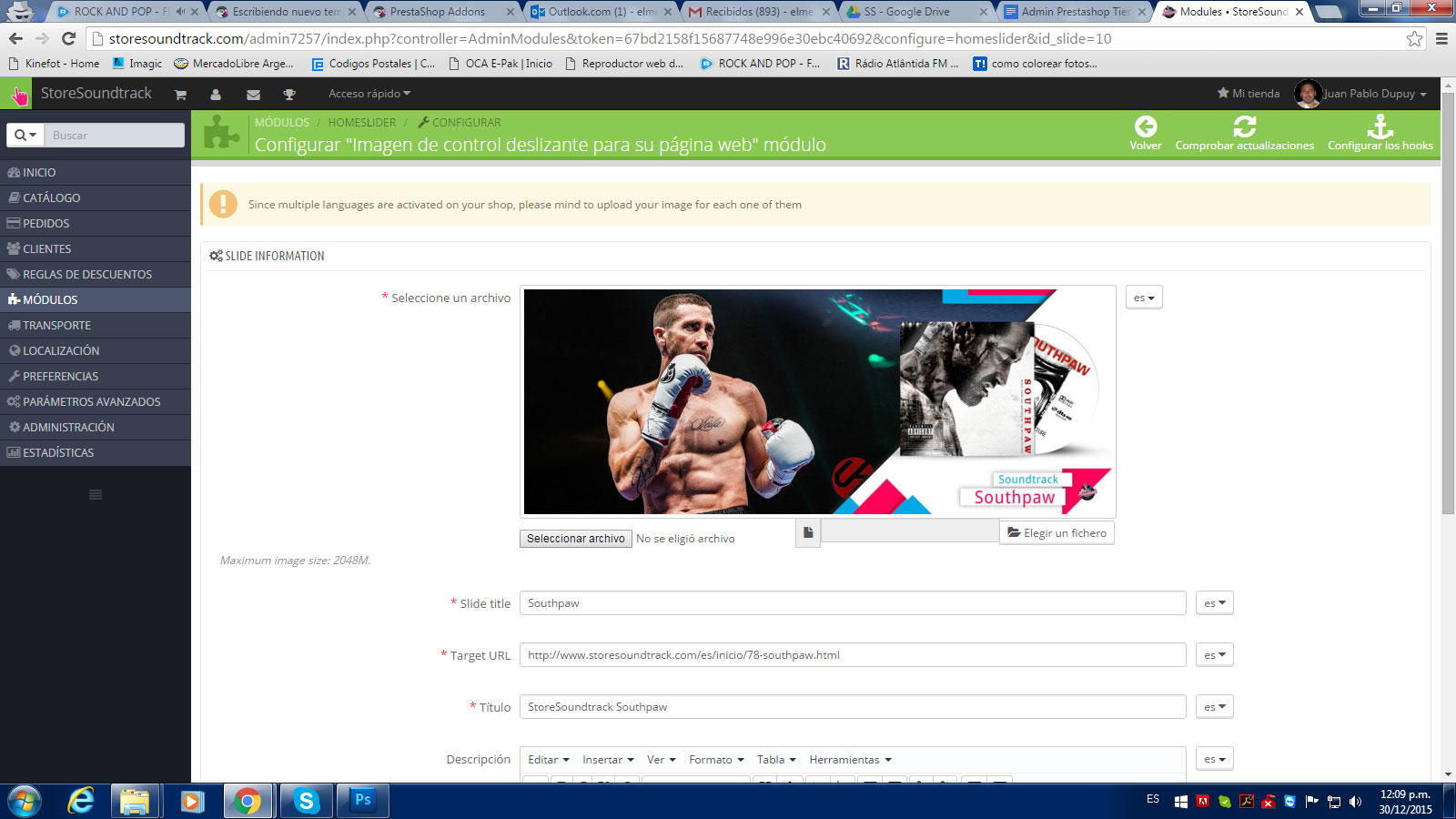Screen dimensions: 1456x819
Task: Click the Módulos breadcrumb link
Action: (x=282, y=122)
